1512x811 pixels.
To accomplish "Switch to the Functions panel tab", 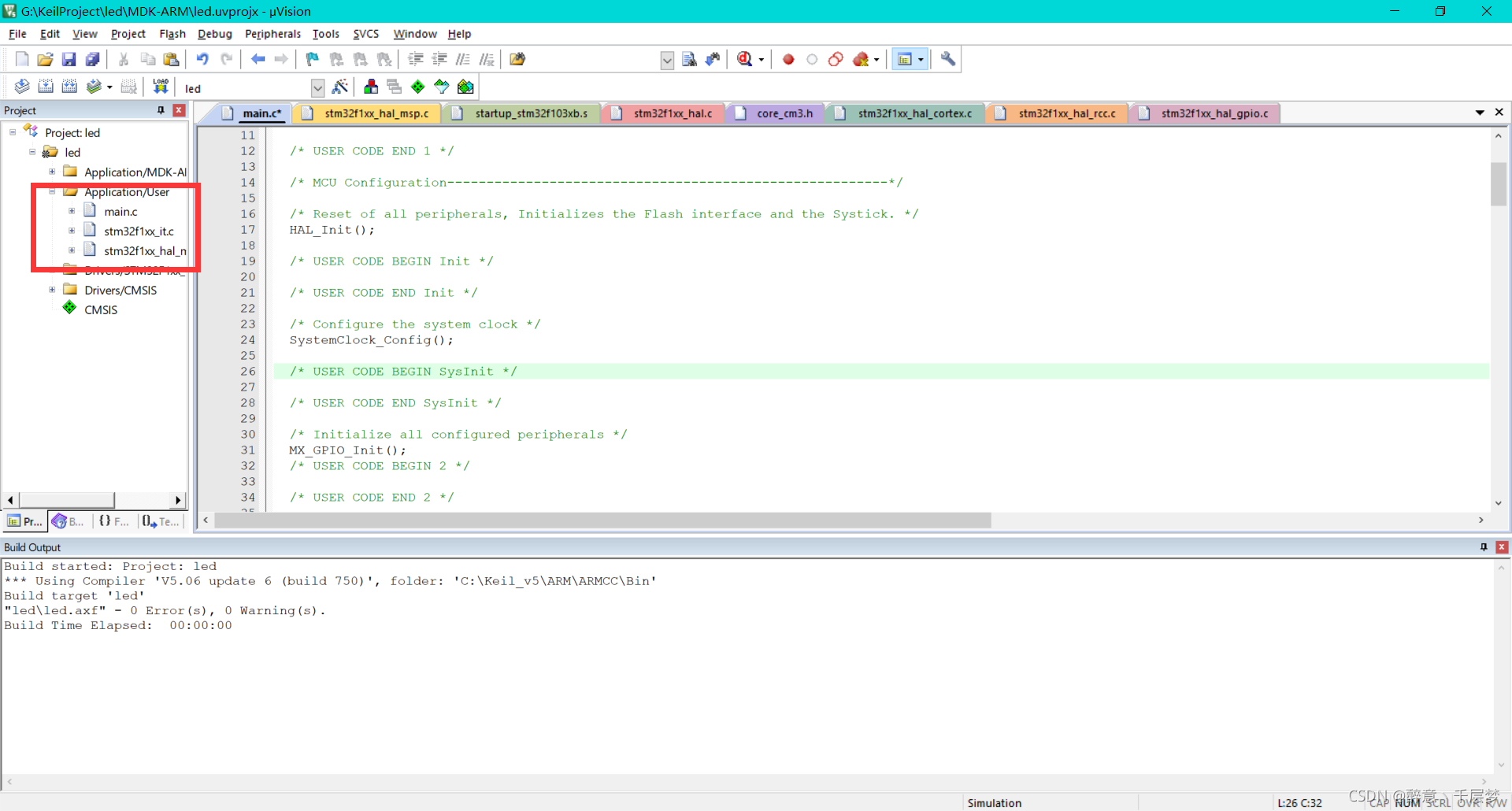I will point(113,521).
